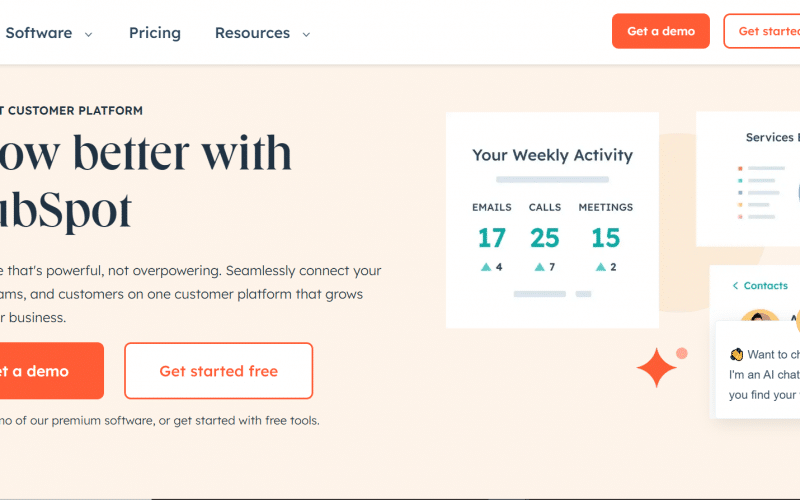The width and height of the screenshot is (800, 500).
Task: Click the back chevron beside Contacts
Action: 735,286
